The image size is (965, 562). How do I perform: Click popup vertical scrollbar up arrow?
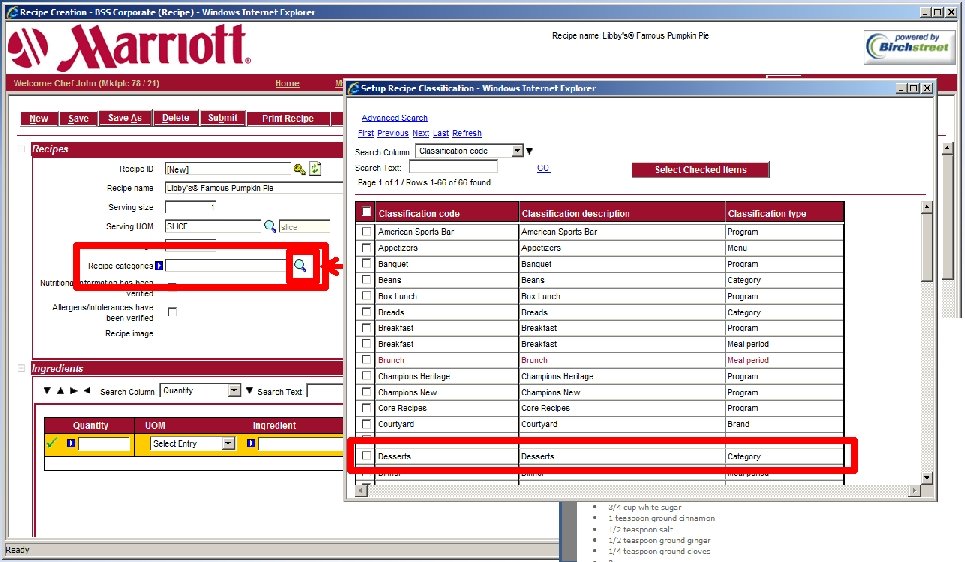tap(927, 207)
